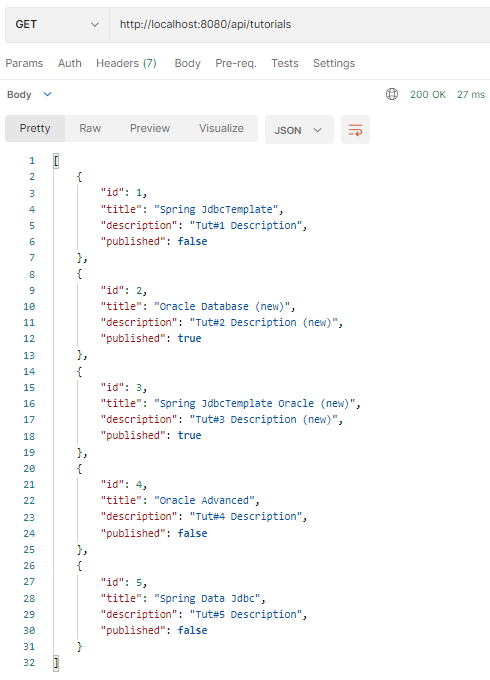Click the request URL field
The image size is (490, 680).
click(x=300, y=25)
